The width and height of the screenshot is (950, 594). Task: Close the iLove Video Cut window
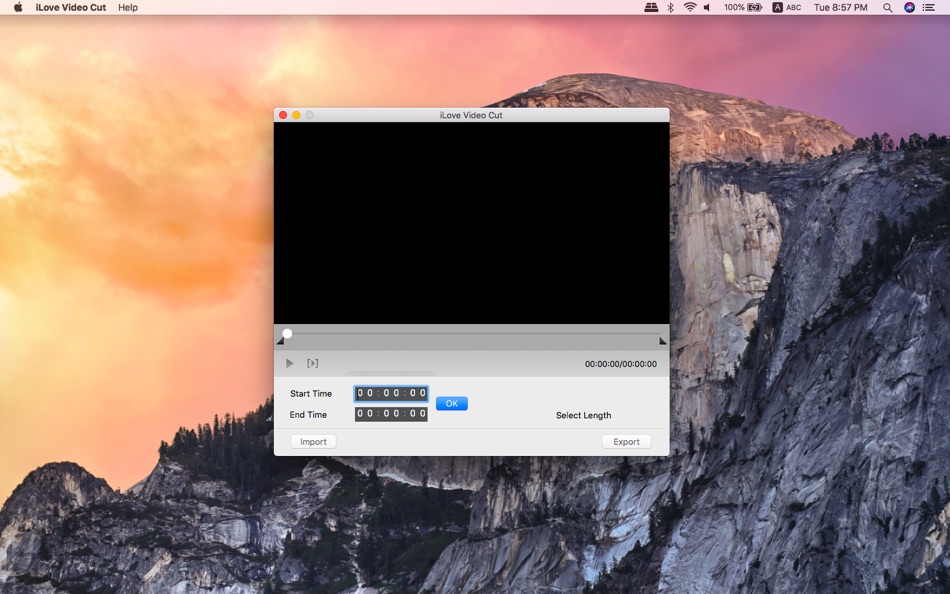coord(283,115)
